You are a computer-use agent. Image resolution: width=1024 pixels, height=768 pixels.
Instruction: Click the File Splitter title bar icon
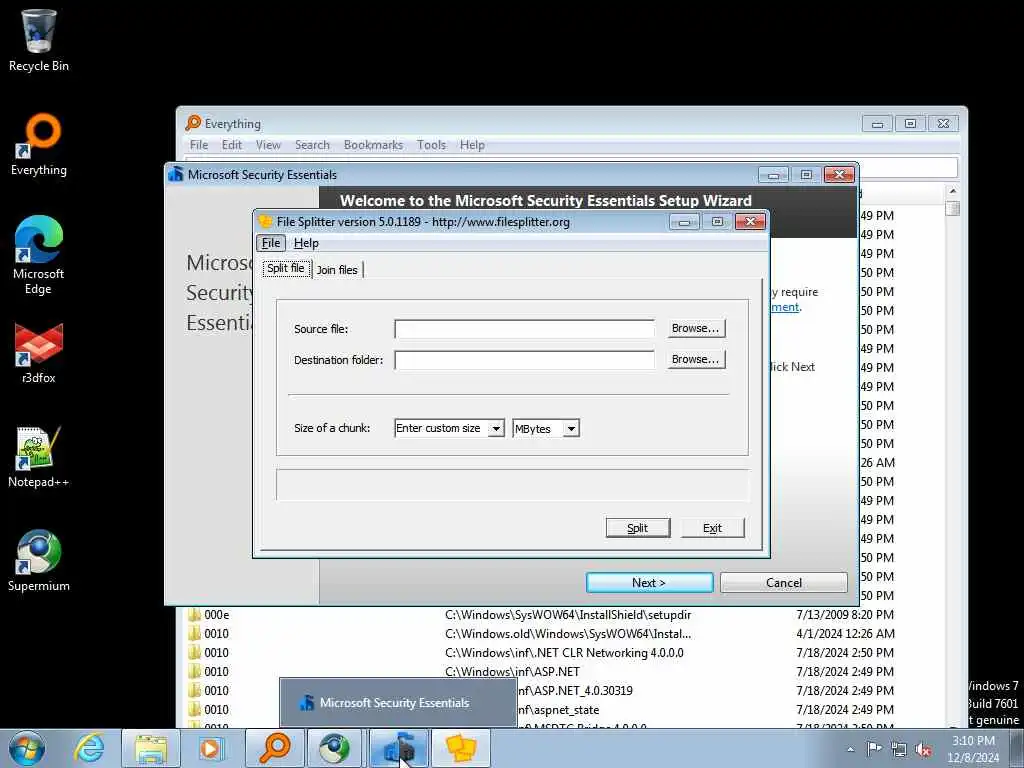click(x=265, y=221)
